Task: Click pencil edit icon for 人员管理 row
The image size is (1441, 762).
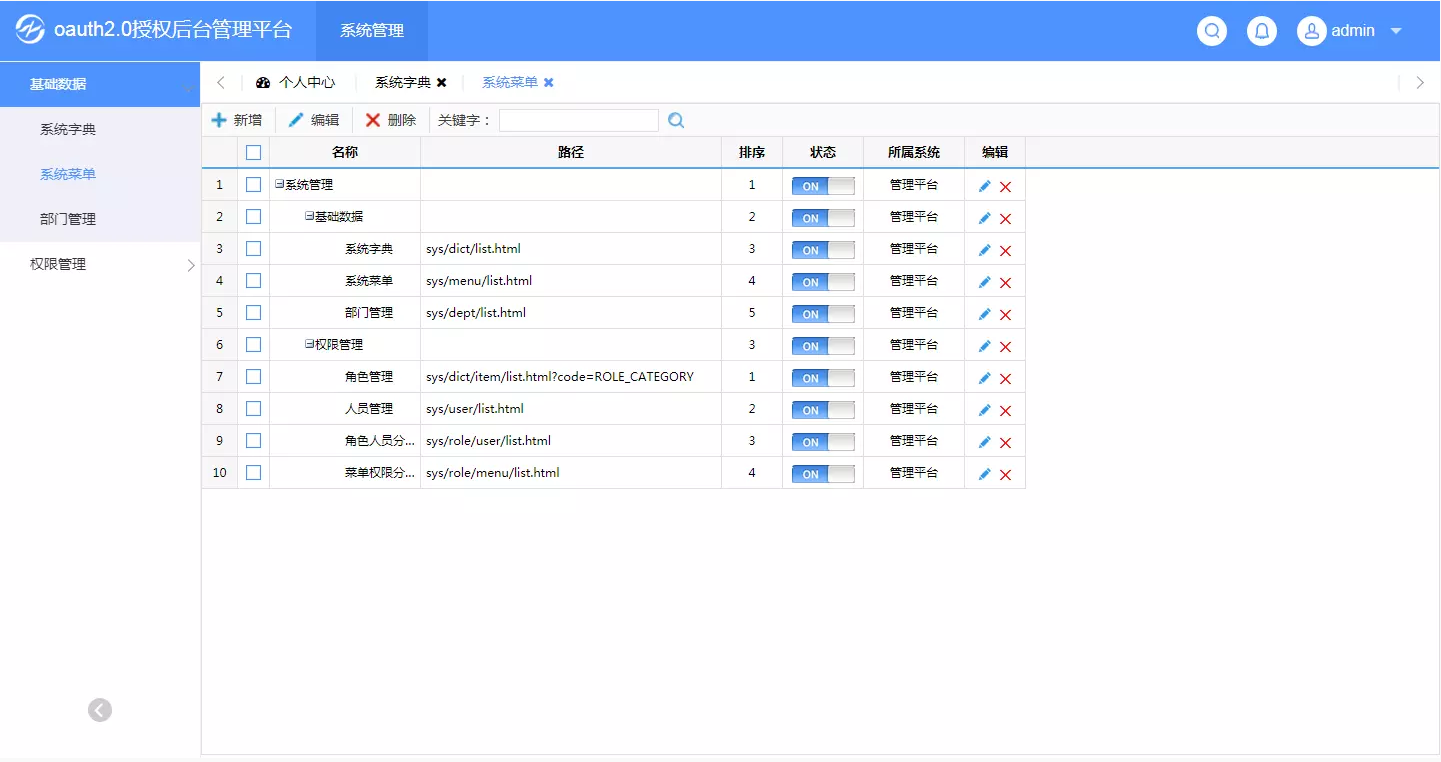Action: click(984, 410)
